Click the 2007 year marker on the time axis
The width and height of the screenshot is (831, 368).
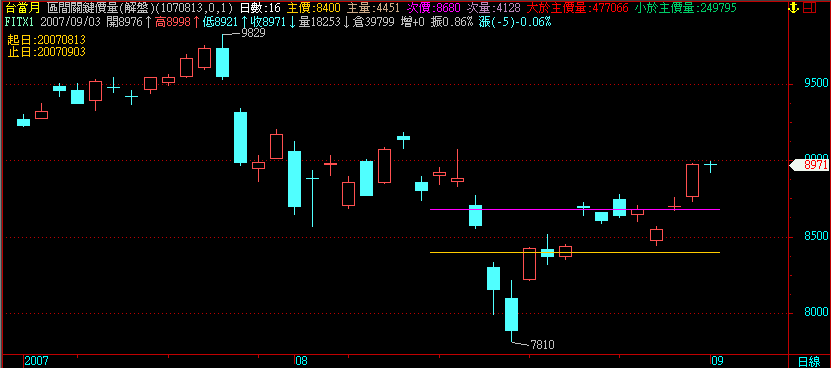coord(37,362)
